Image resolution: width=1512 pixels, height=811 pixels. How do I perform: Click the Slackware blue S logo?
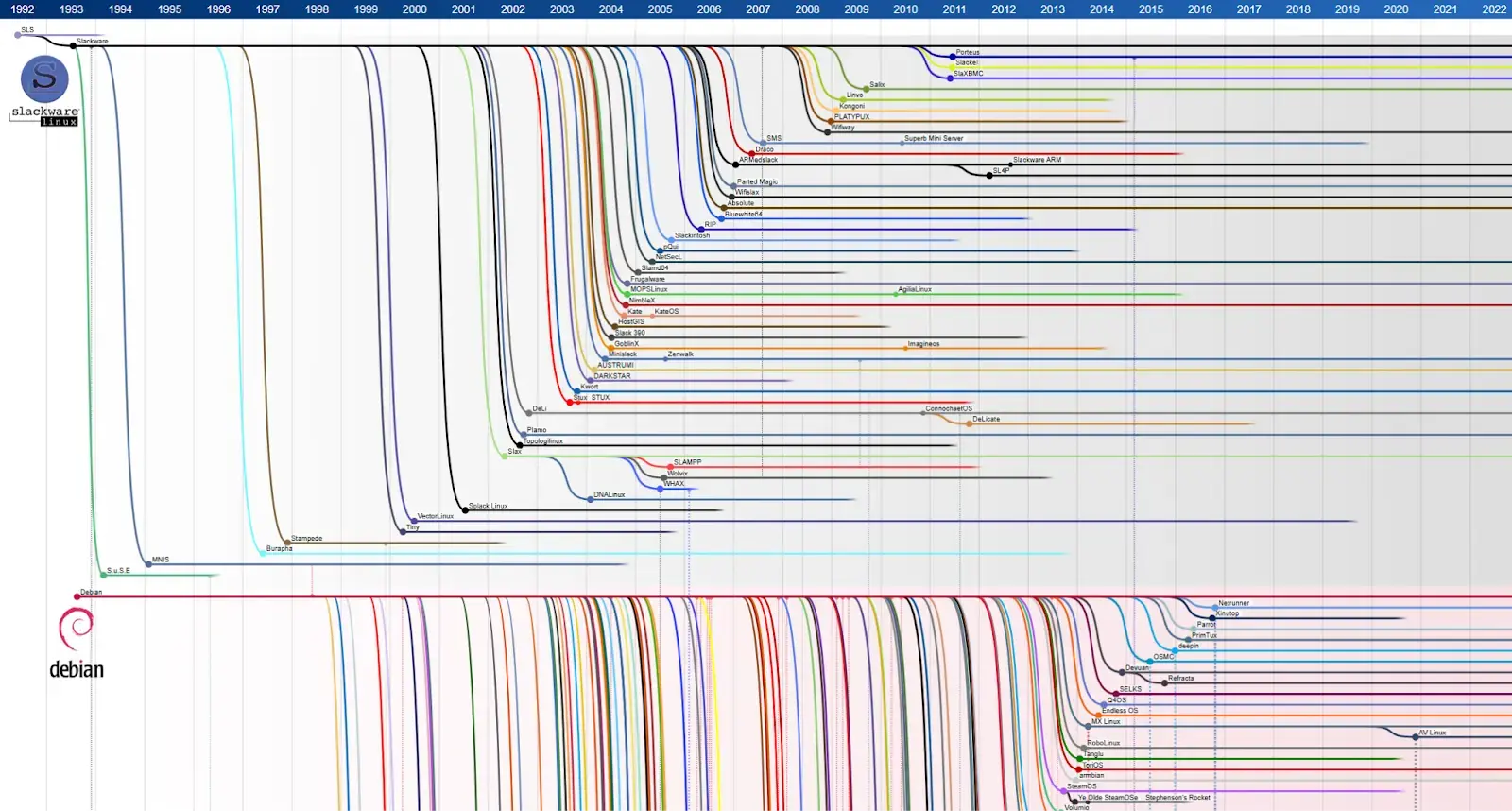pos(44,79)
